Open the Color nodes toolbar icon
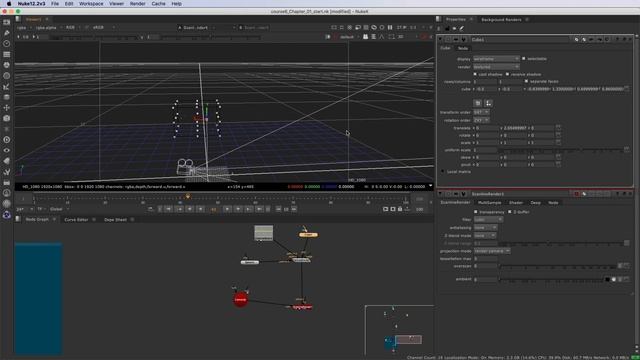This screenshot has width=640, height=360. (7, 65)
